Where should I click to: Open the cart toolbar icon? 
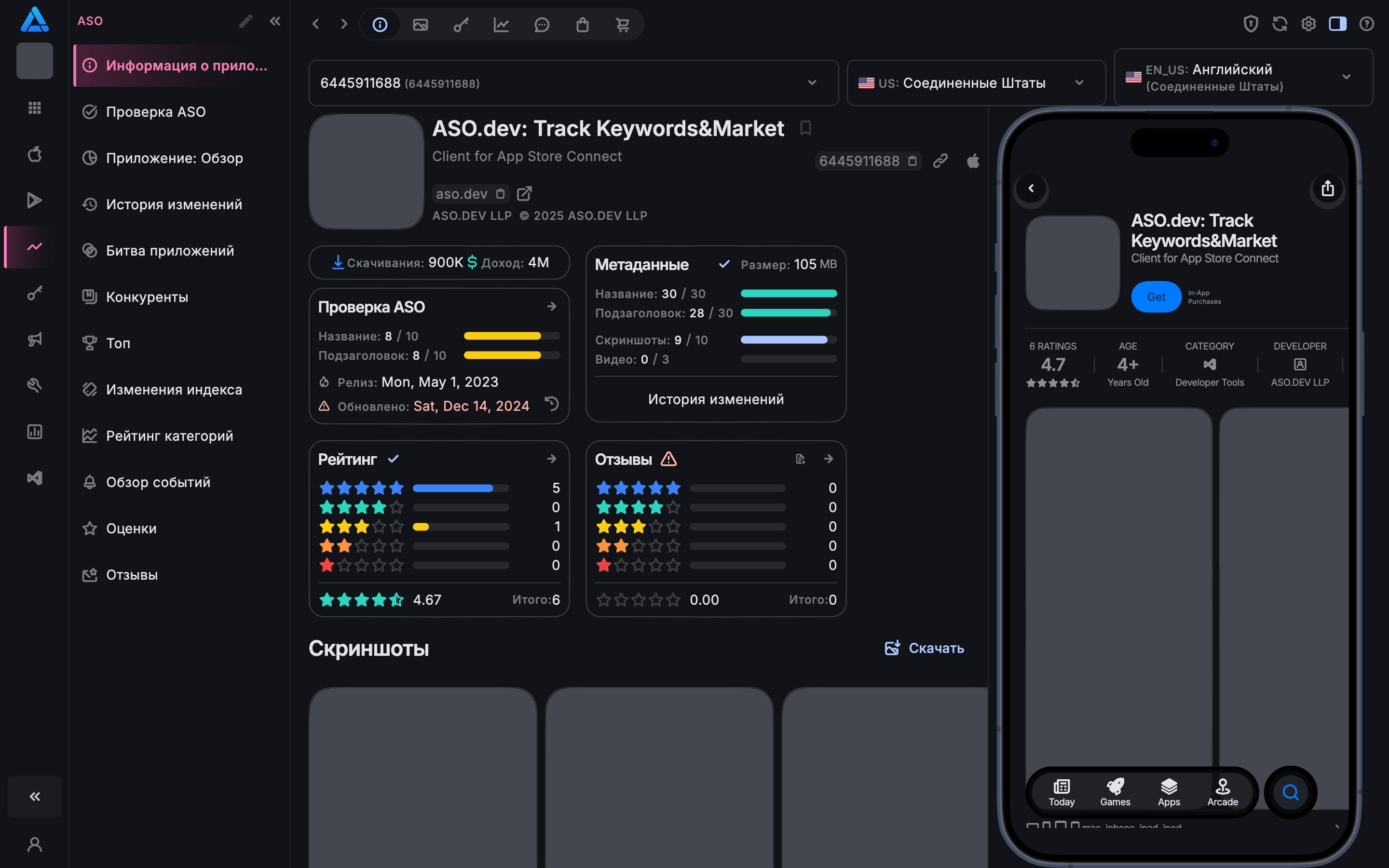tap(623, 24)
